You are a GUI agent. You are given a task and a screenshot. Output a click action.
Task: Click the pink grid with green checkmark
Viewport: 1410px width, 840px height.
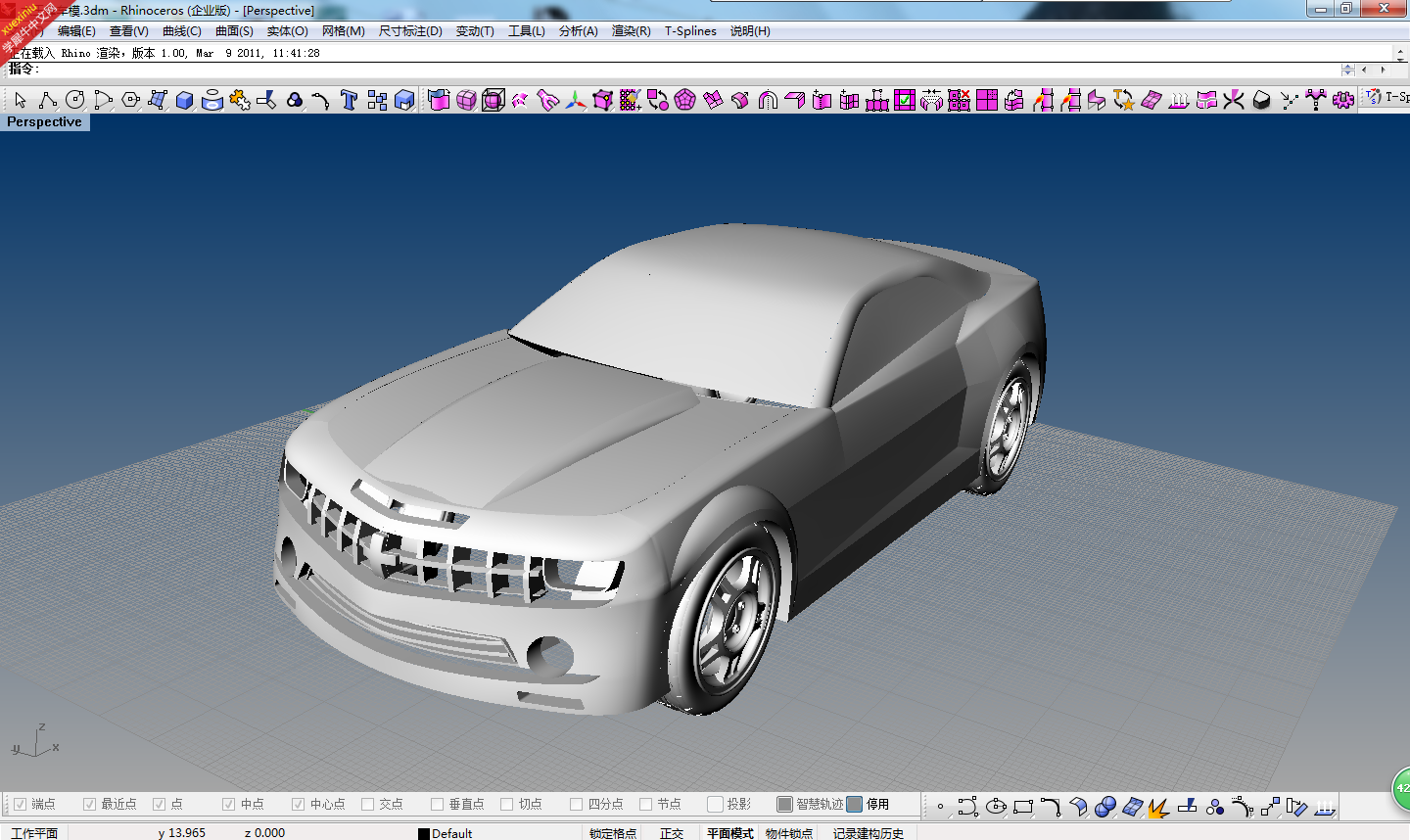[x=905, y=100]
